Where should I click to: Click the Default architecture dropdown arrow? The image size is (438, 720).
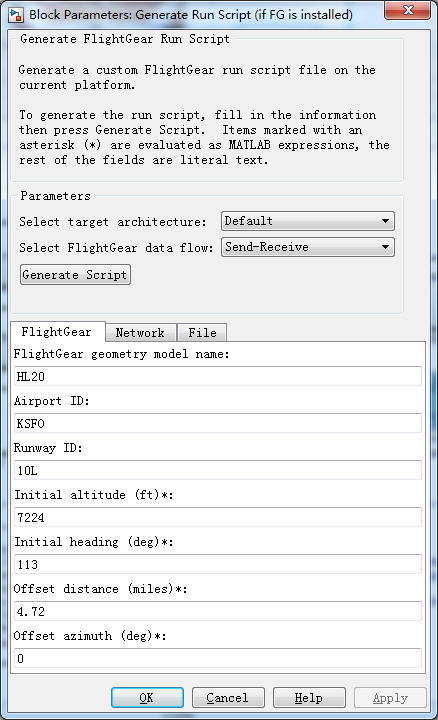click(385, 221)
